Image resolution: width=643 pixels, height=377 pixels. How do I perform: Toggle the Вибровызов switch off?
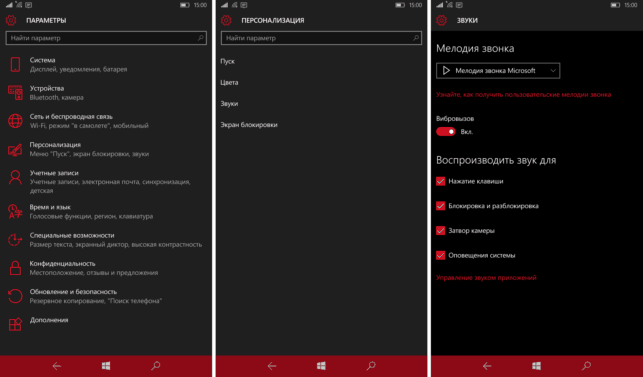coord(446,132)
